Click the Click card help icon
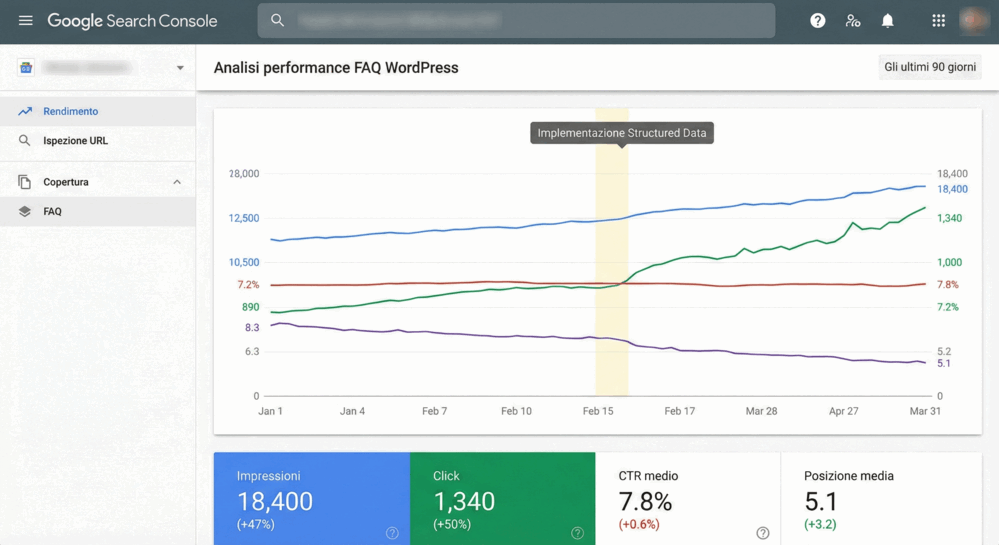Viewport: 999px width, 545px height. (577, 533)
